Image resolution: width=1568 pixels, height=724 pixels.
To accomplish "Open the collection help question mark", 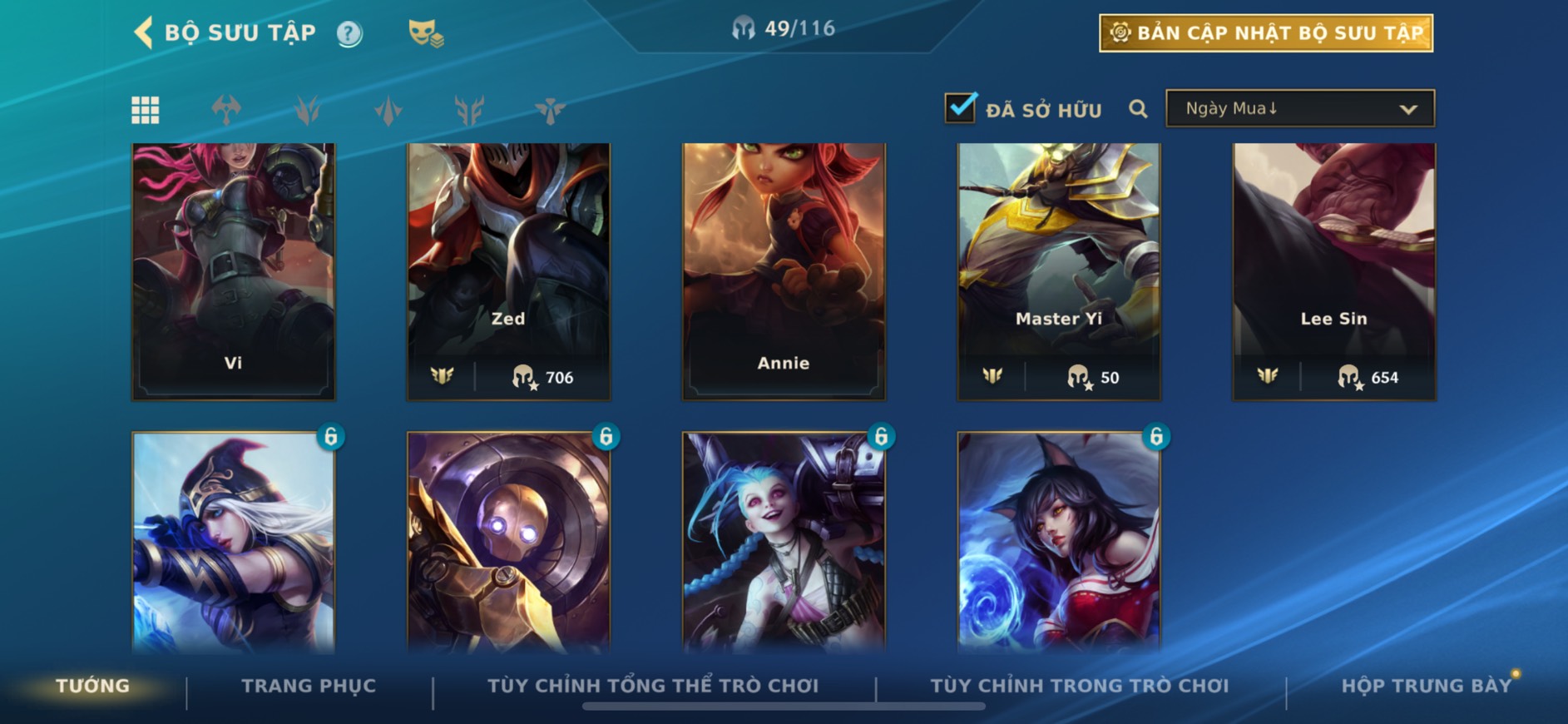I will coord(349,33).
